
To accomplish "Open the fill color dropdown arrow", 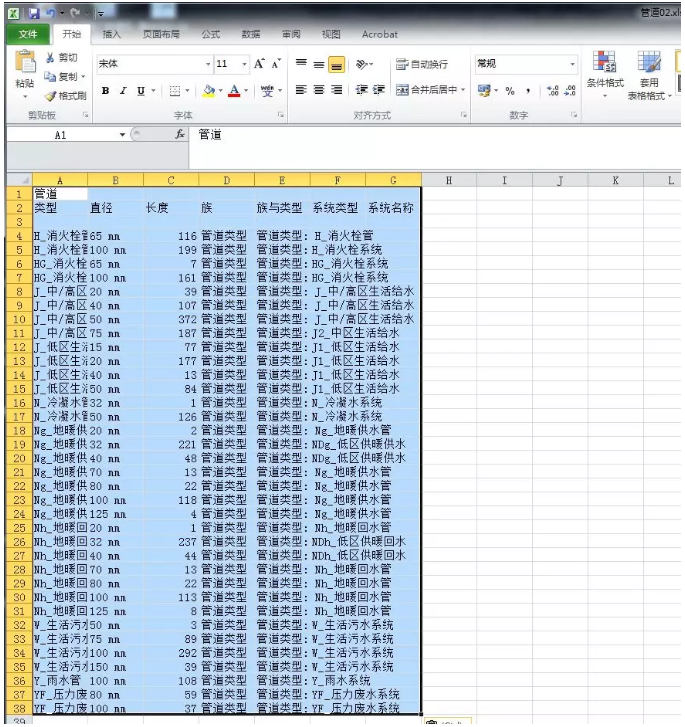I will pos(221,91).
